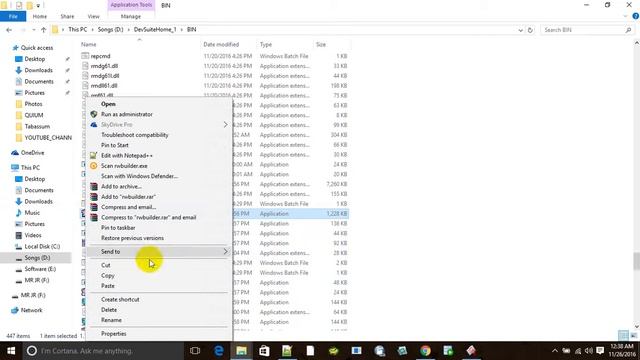The height and width of the screenshot is (360, 640).
Task: Choose Restore previous versions
Action: point(132,238)
